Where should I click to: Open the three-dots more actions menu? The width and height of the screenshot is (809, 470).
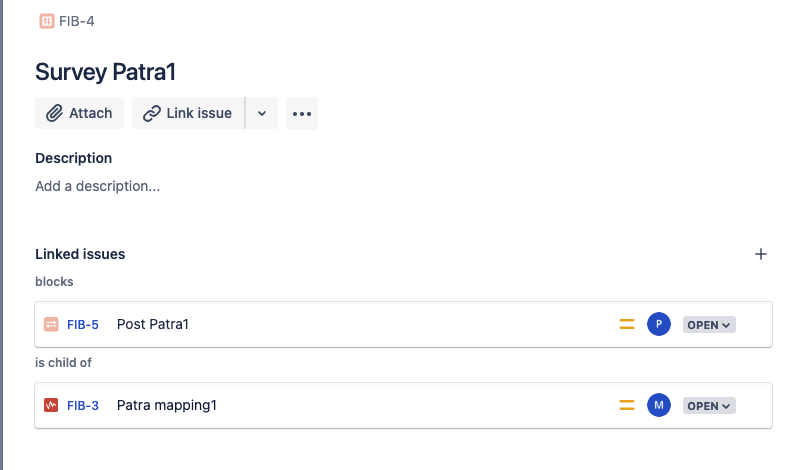coord(302,113)
